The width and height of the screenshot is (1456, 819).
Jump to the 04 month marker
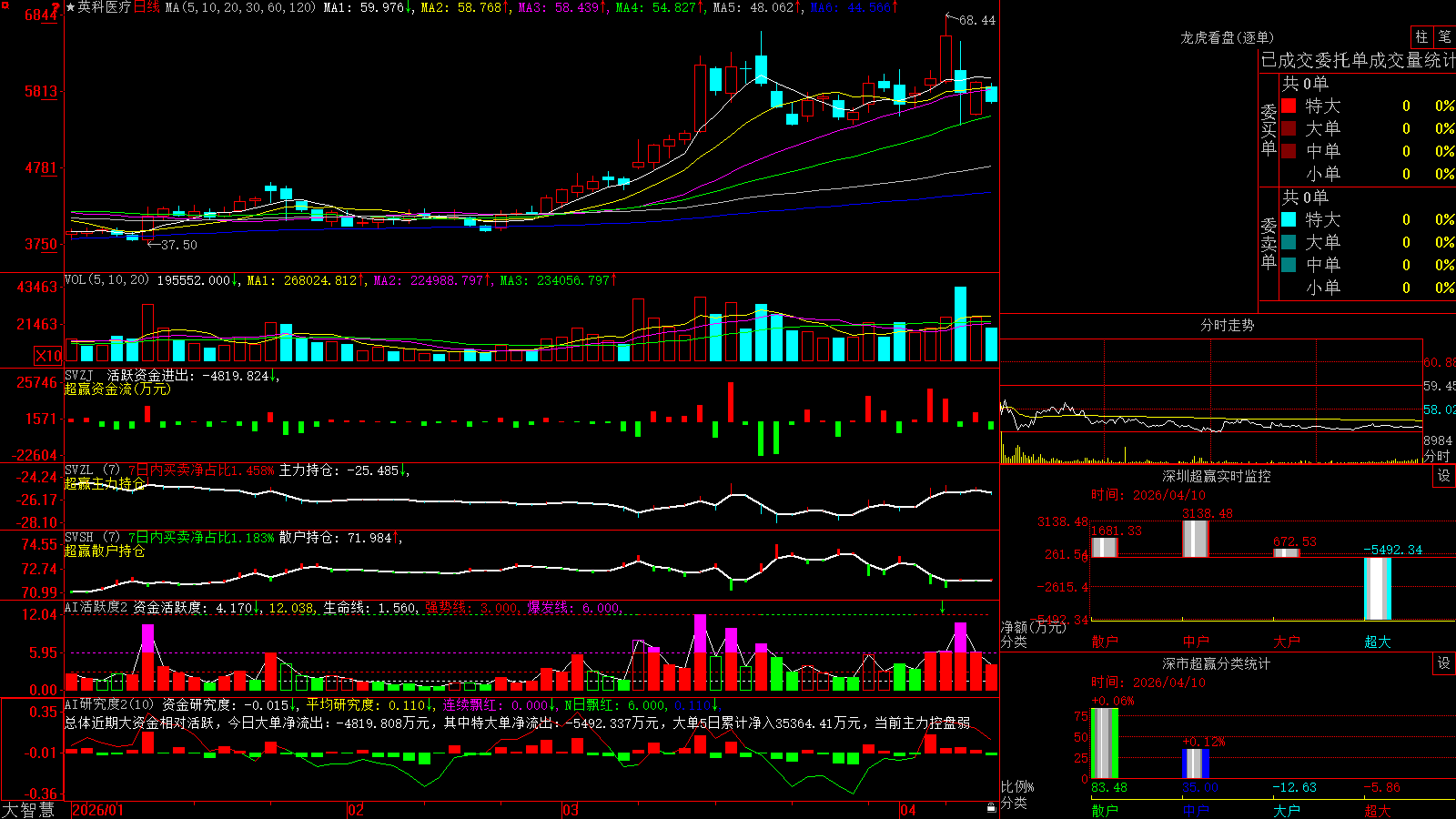tap(907, 810)
